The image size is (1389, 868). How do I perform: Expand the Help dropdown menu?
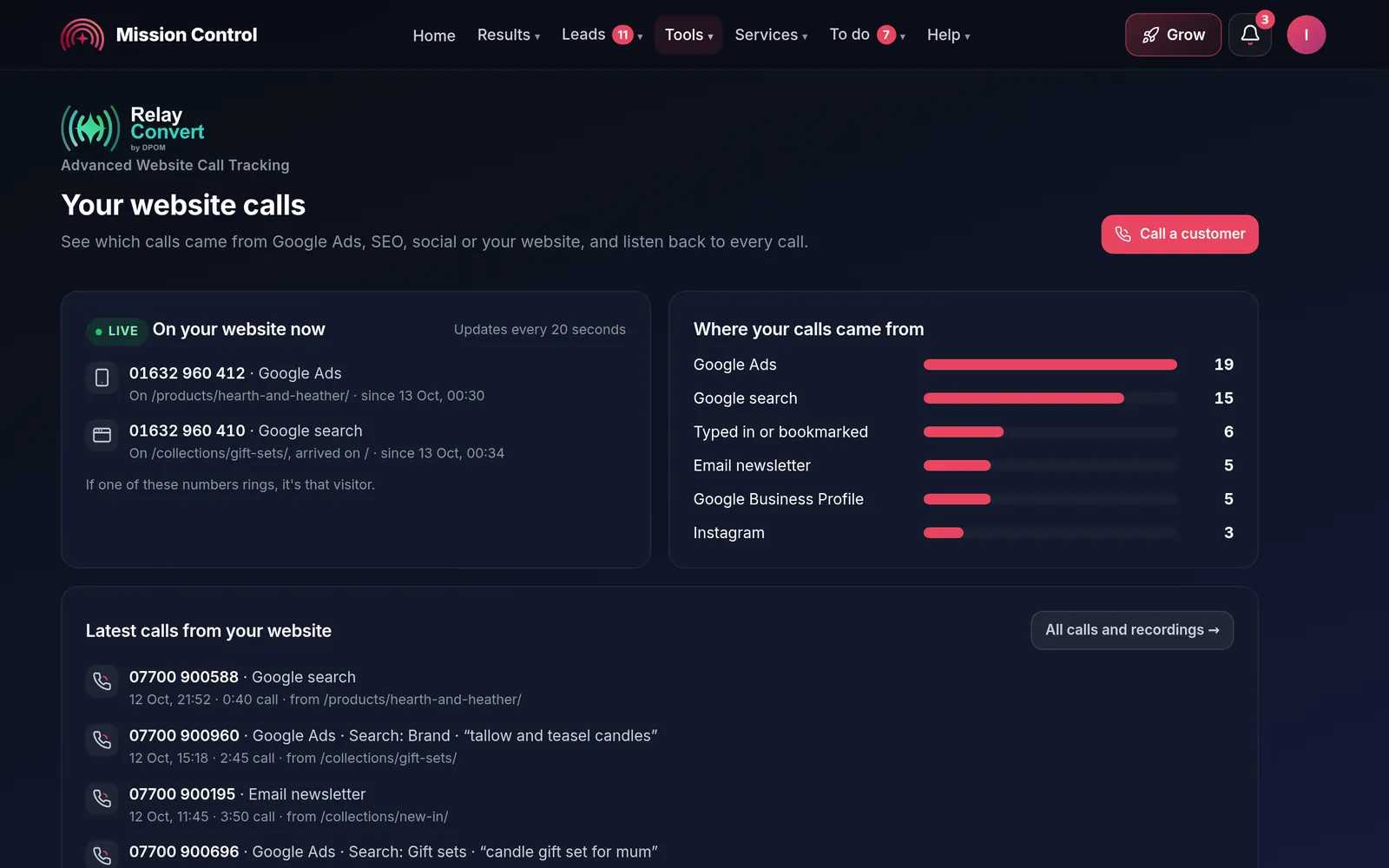coord(948,35)
